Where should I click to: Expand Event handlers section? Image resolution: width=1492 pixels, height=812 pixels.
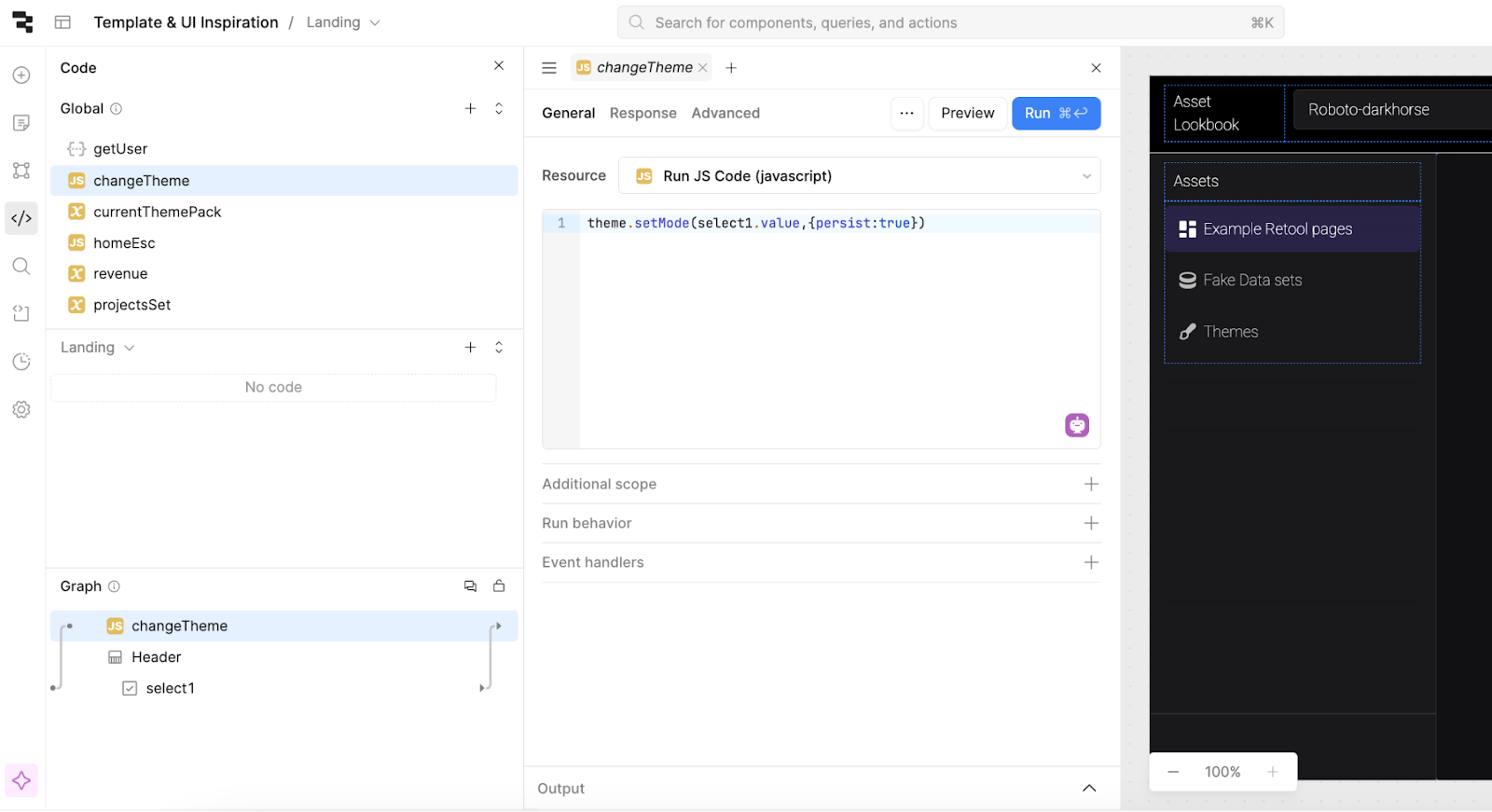point(821,562)
